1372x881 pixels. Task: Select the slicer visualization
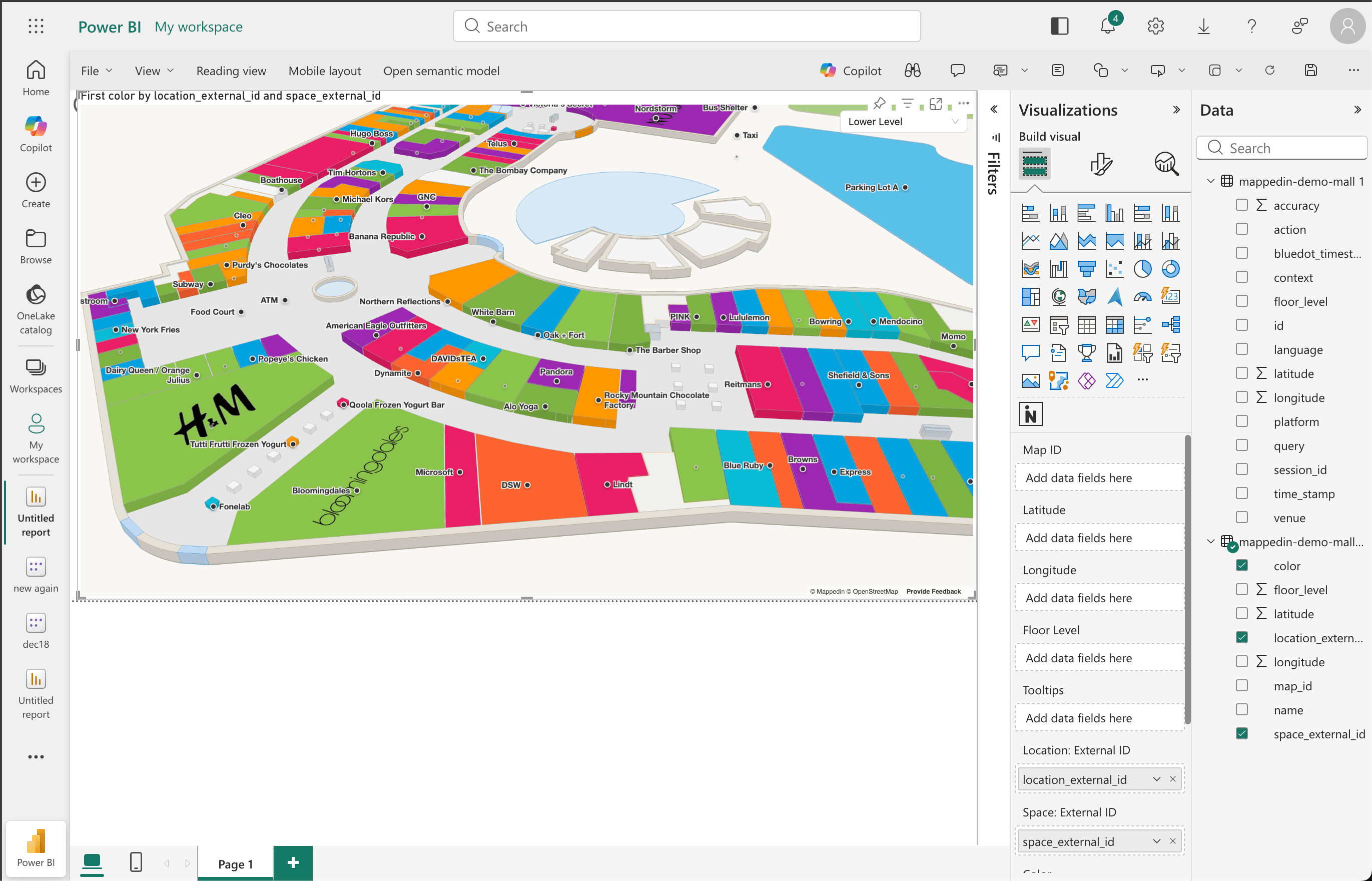pyautogui.click(x=1059, y=324)
